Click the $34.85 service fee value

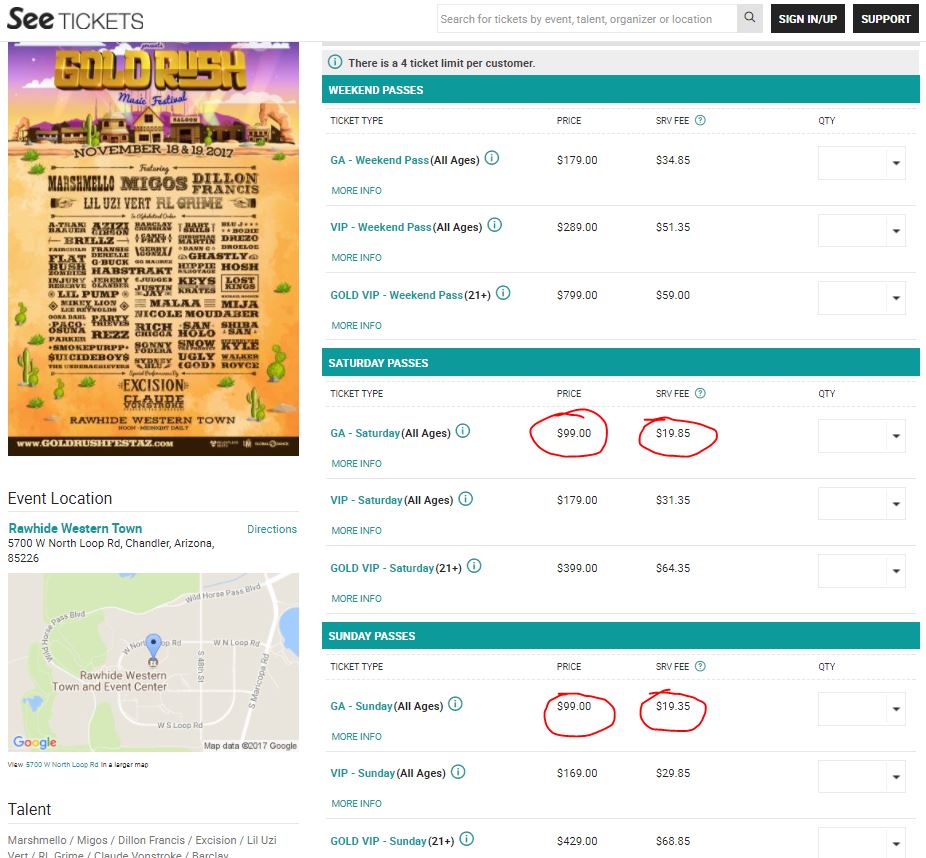click(x=673, y=160)
